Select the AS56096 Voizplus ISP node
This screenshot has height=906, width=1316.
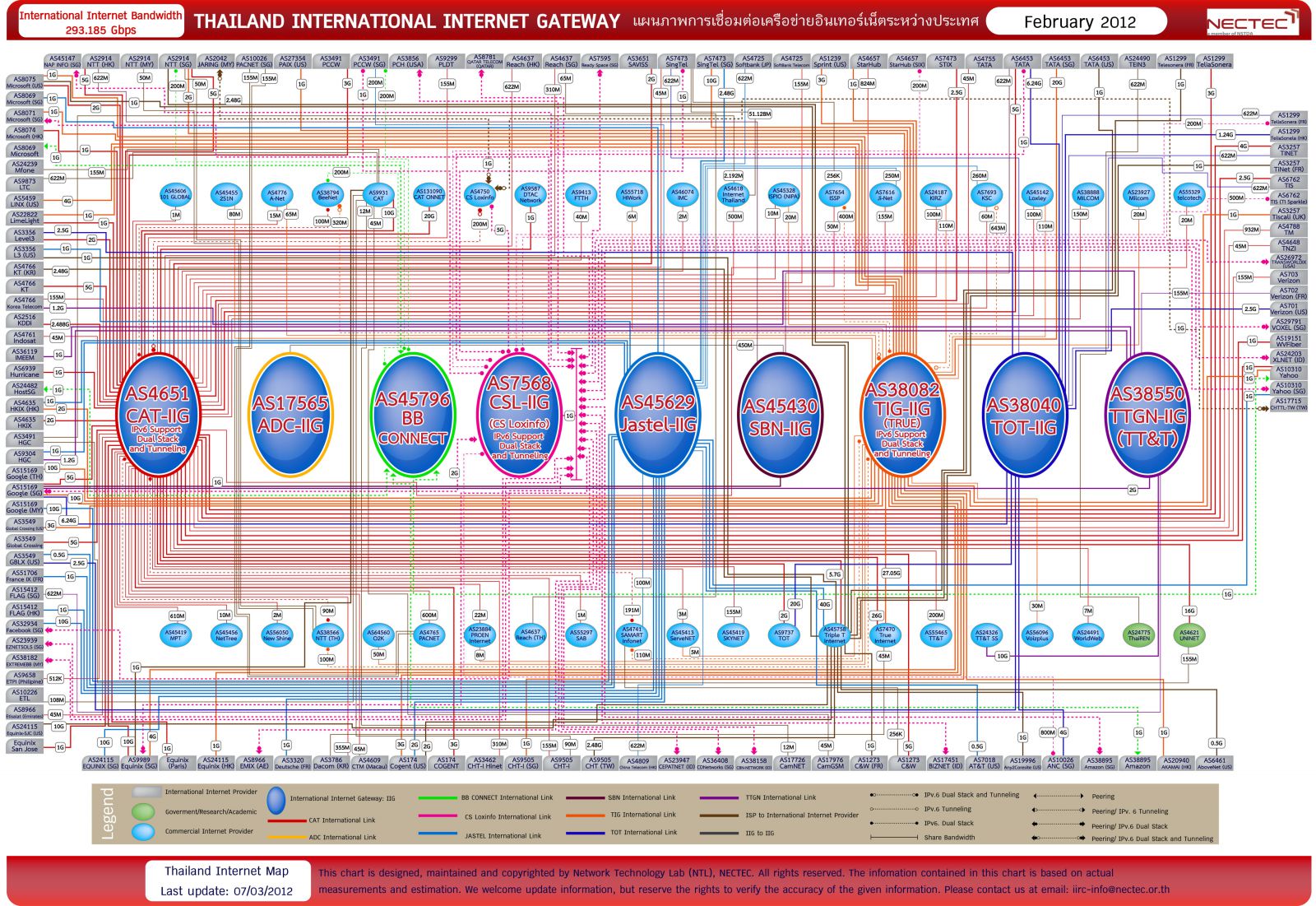click(1037, 635)
